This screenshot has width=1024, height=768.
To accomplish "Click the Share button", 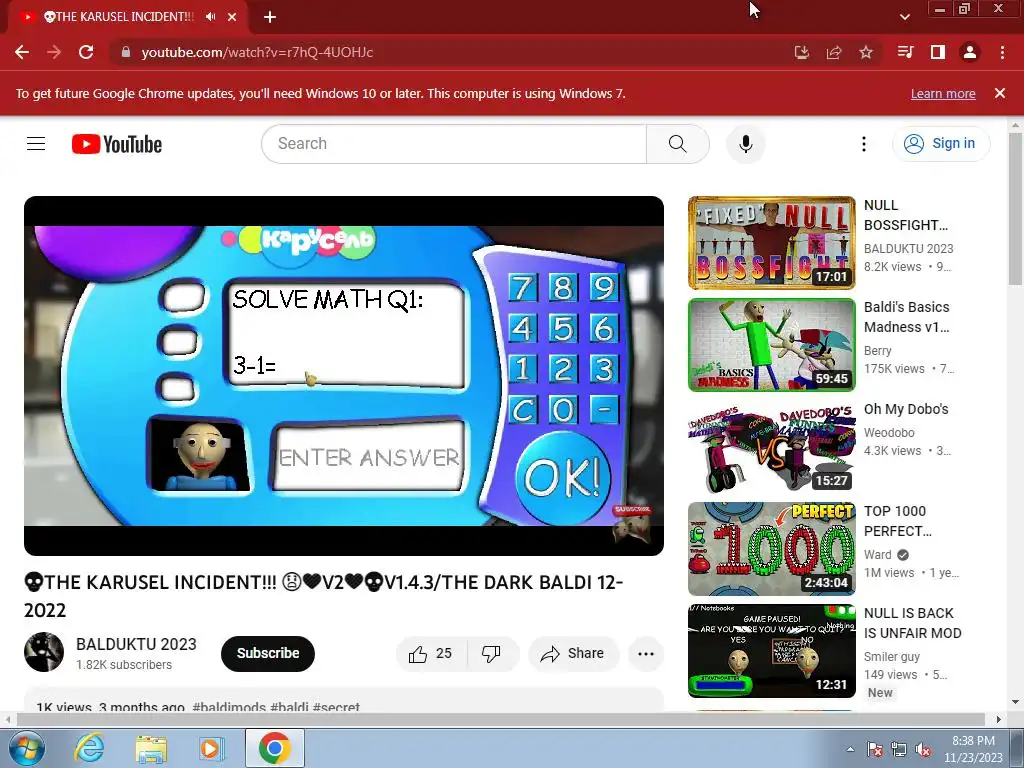I will 573,654.
